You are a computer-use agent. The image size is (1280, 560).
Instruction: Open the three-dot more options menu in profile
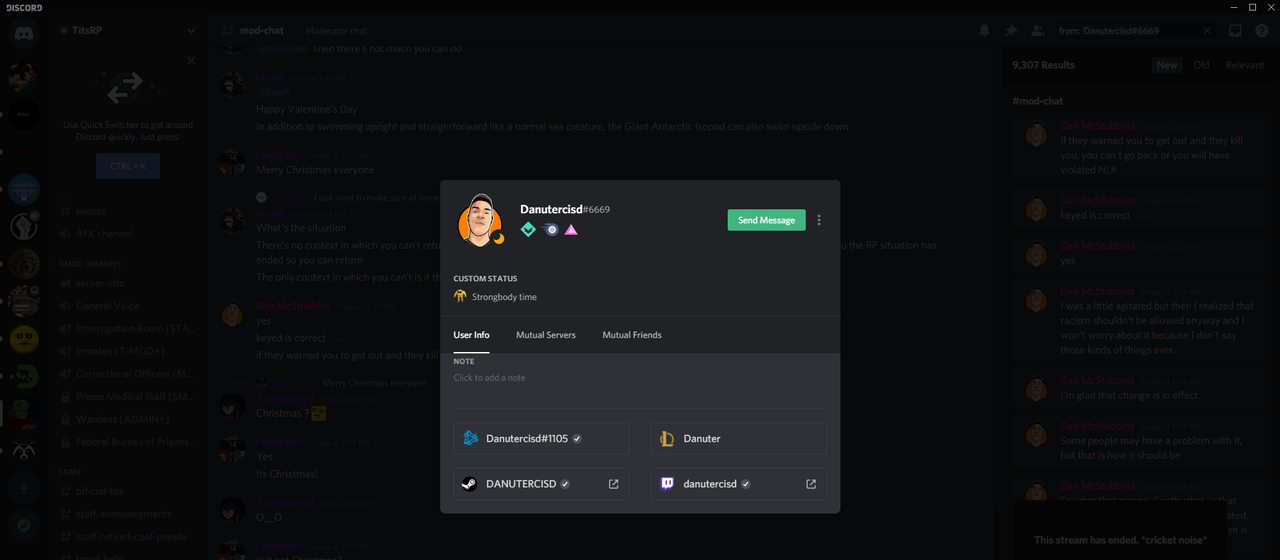tap(819, 220)
